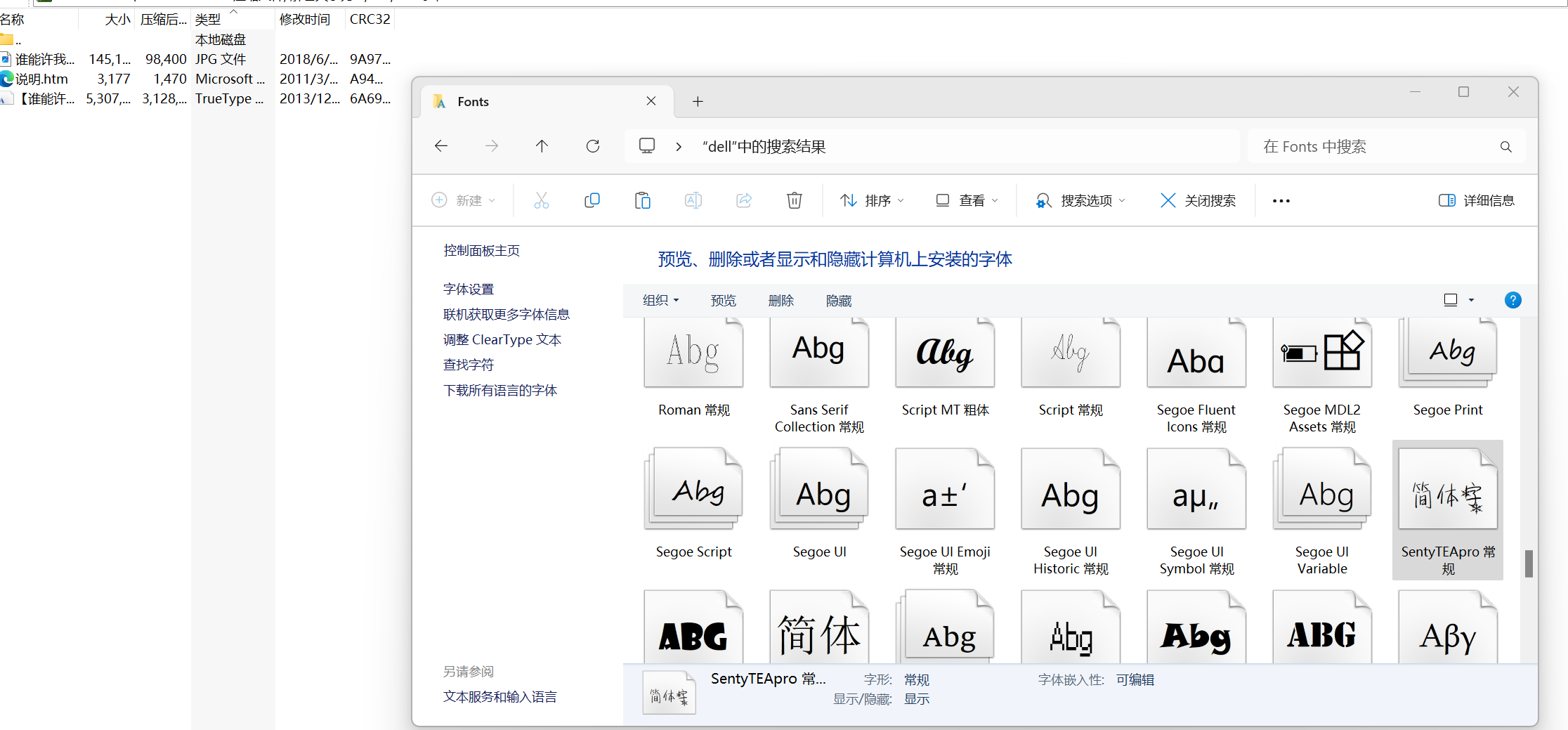Open the 新建 dropdown
This screenshot has height=730, width=1568.
click(464, 201)
